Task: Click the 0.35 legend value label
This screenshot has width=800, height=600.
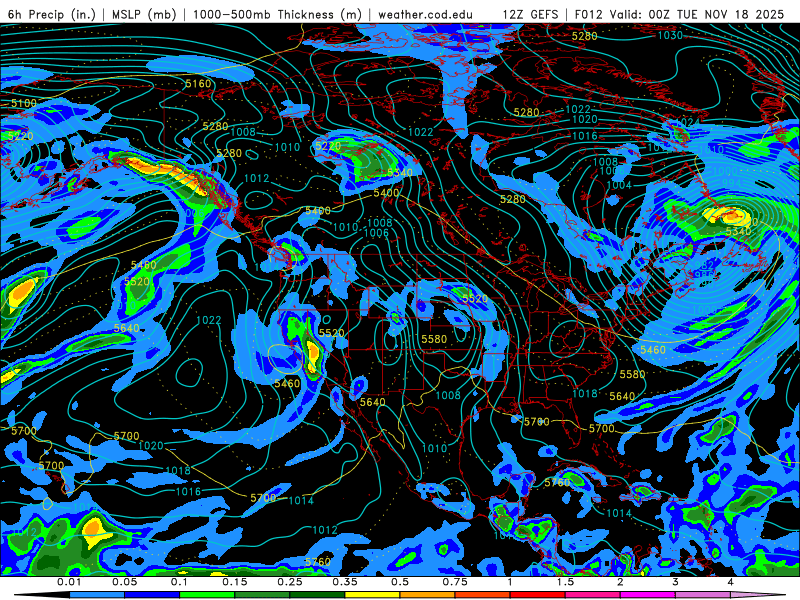Action: [345, 582]
